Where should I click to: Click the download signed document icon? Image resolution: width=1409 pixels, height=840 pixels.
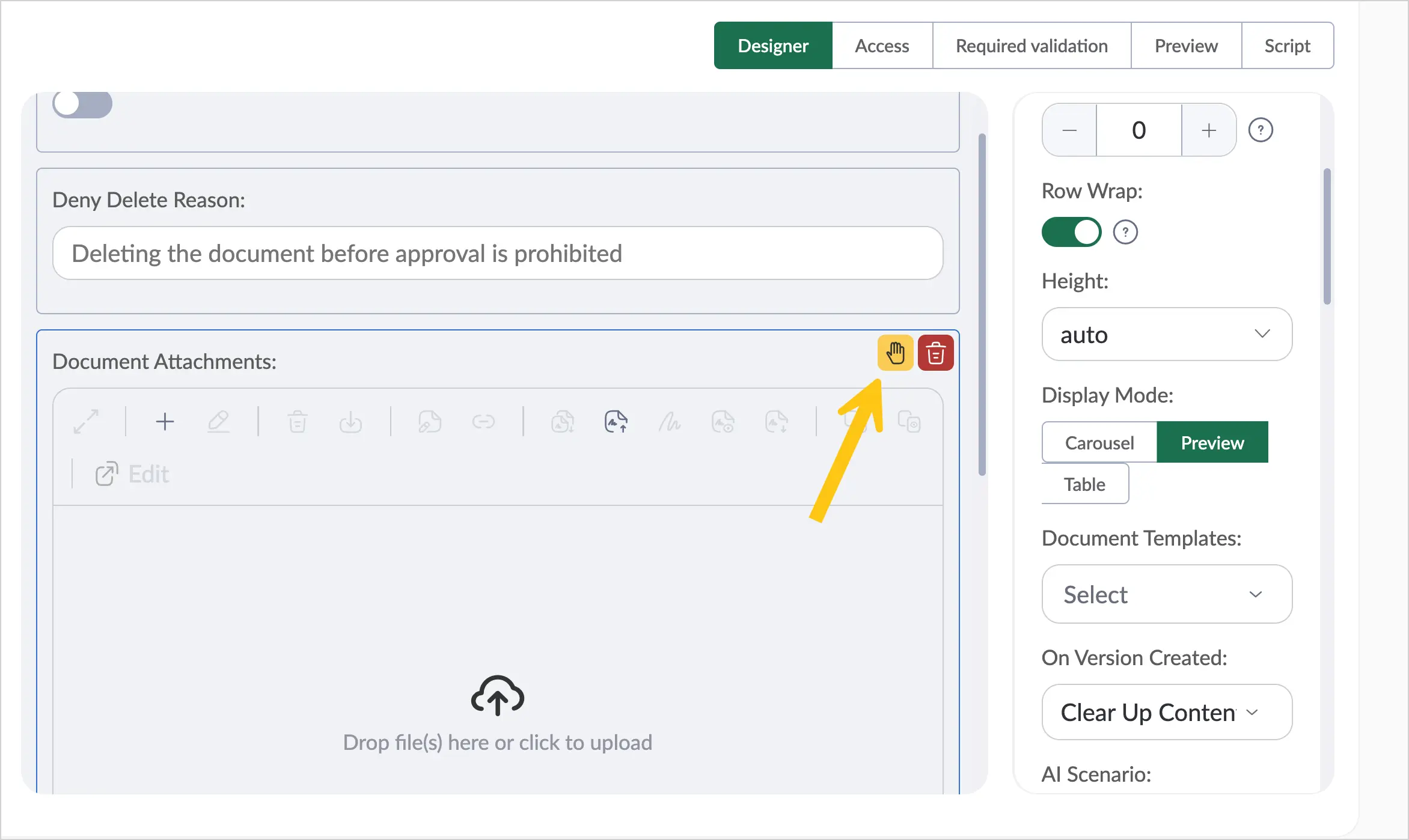coord(776,422)
